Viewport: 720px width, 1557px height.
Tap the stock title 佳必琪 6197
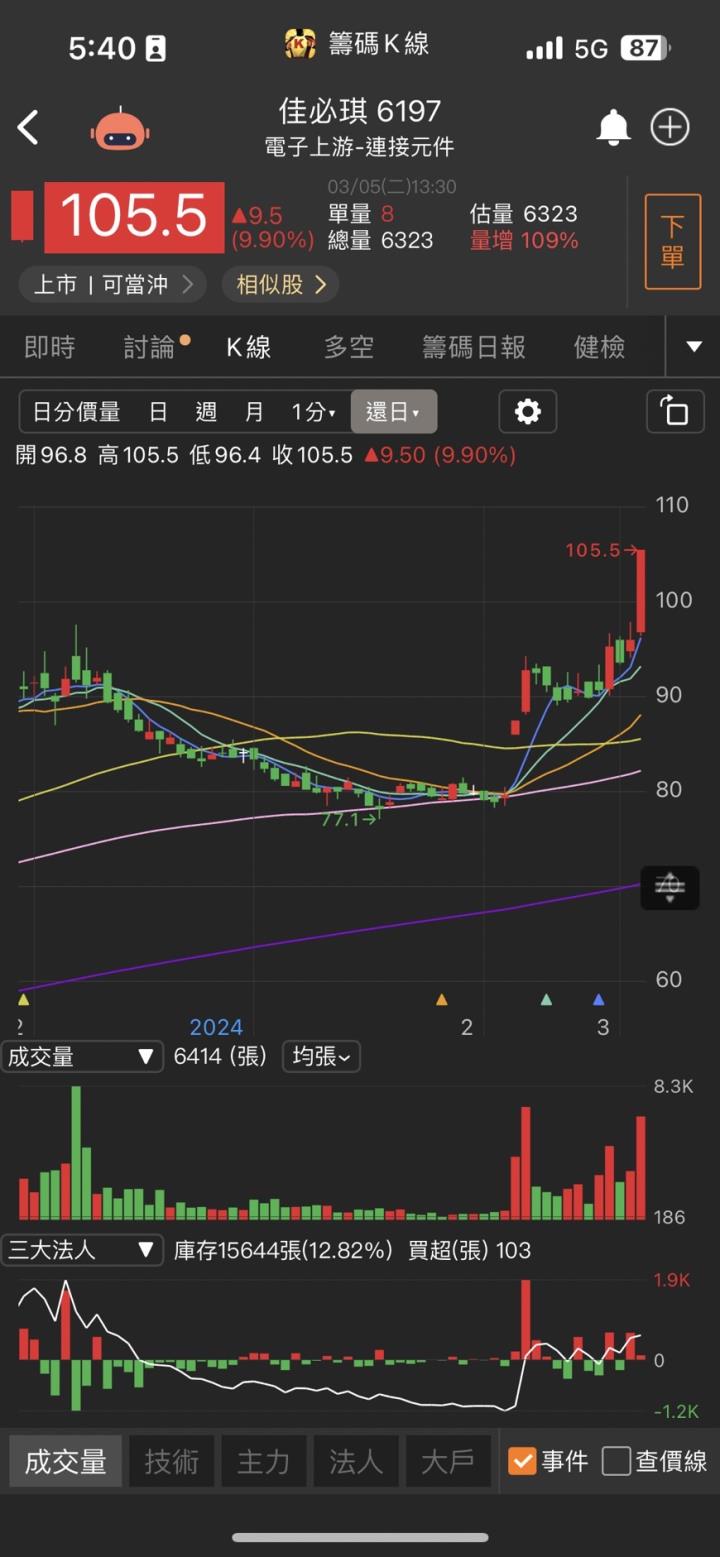tap(359, 110)
